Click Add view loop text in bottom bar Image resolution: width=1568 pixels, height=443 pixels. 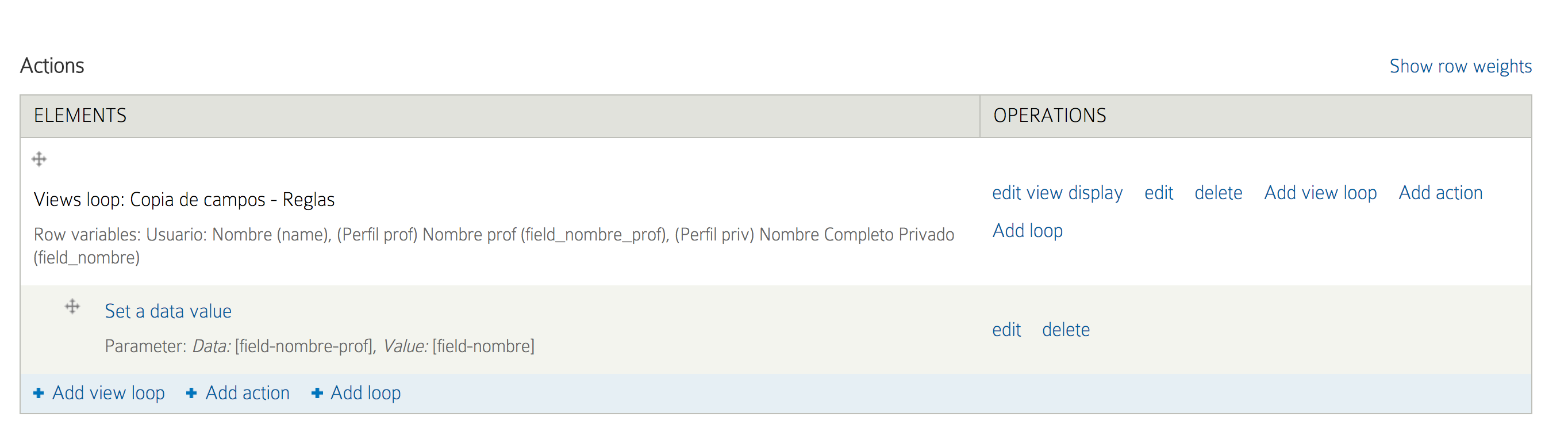(x=109, y=393)
